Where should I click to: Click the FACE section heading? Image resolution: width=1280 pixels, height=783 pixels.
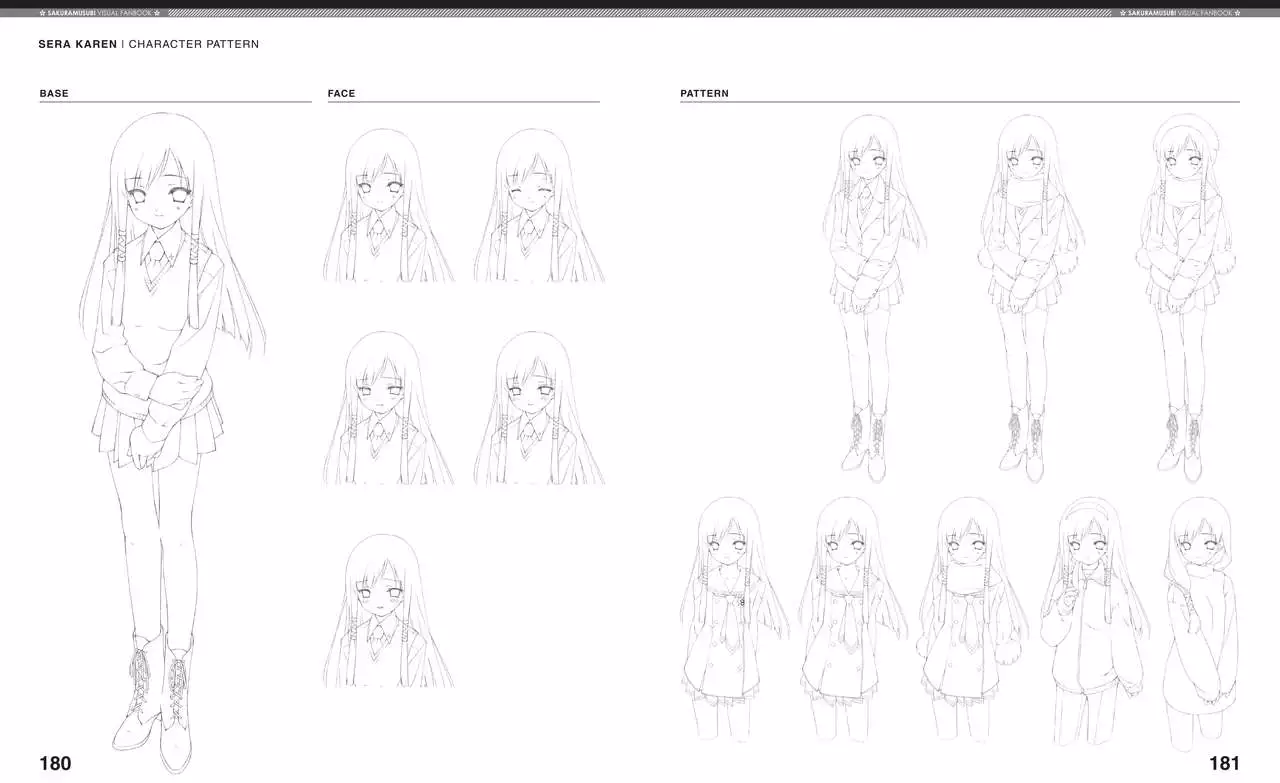tap(341, 94)
